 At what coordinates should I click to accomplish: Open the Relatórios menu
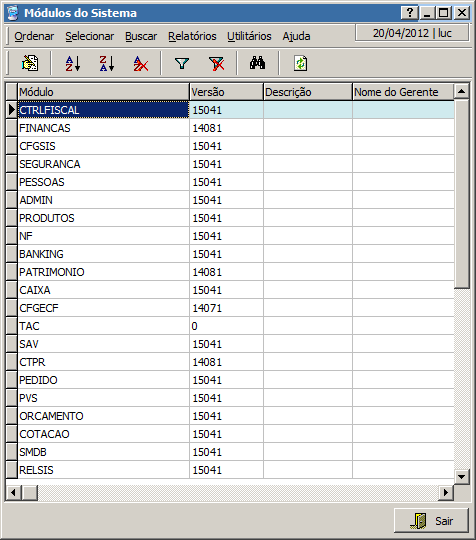pyautogui.click(x=192, y=36)
